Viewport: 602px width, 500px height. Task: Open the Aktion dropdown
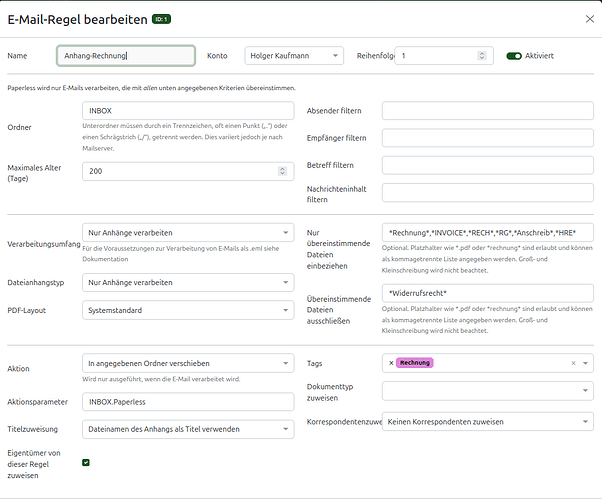tap(188, 363)
